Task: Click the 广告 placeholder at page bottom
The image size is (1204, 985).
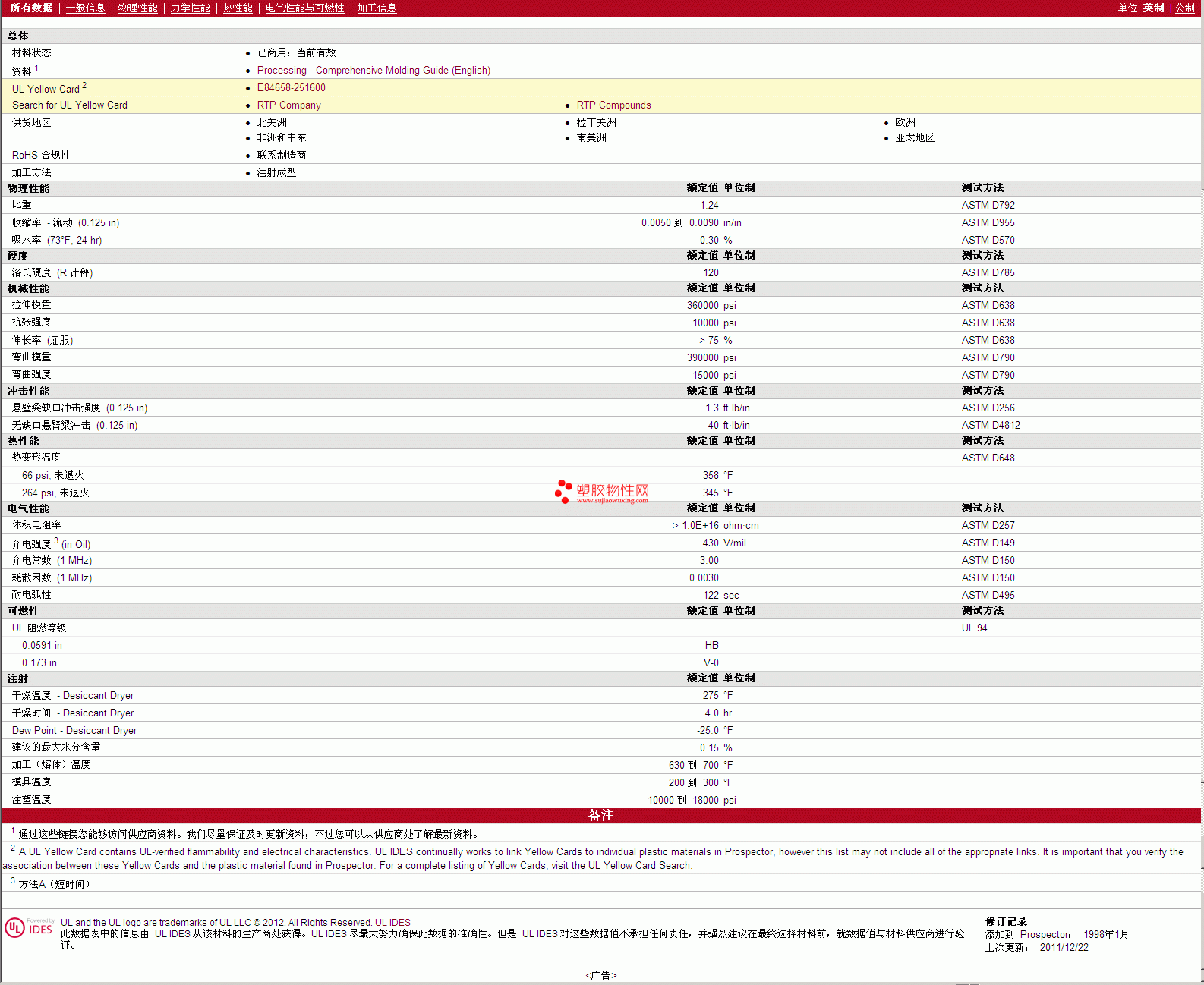Action: pyautogui.click(x=600, y=975)
